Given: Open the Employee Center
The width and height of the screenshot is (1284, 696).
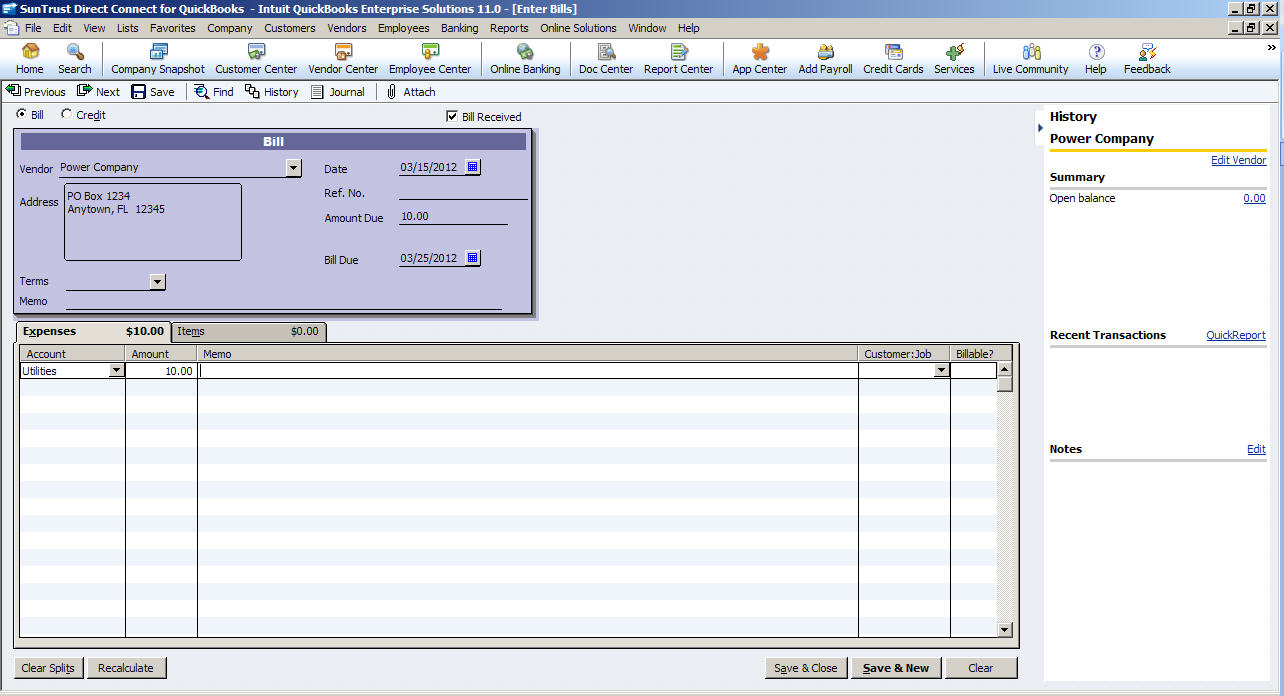Looking at the screenshot, I should (x=430, y=59).
